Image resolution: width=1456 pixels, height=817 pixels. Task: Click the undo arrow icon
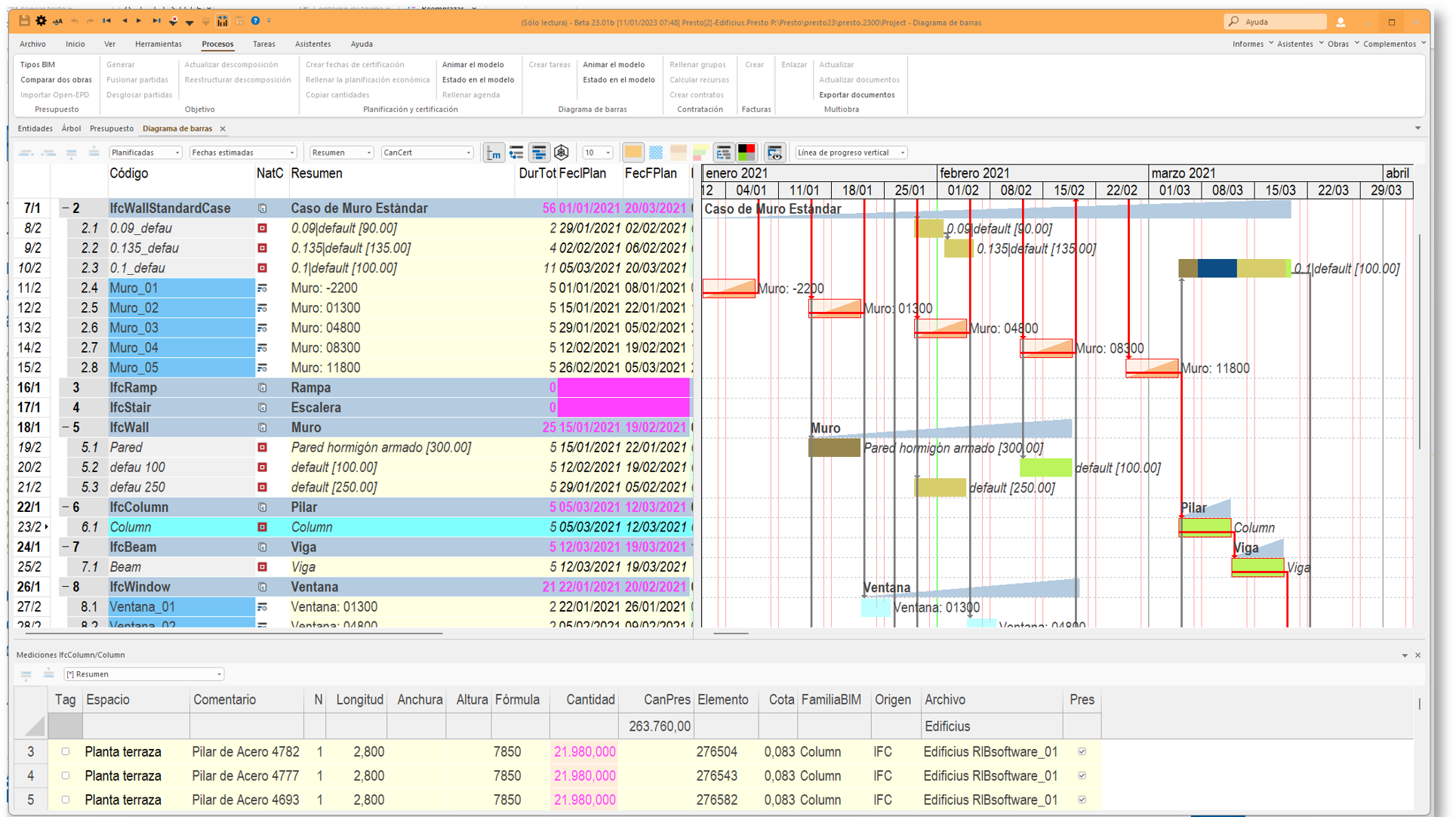(x=75, y=20)
